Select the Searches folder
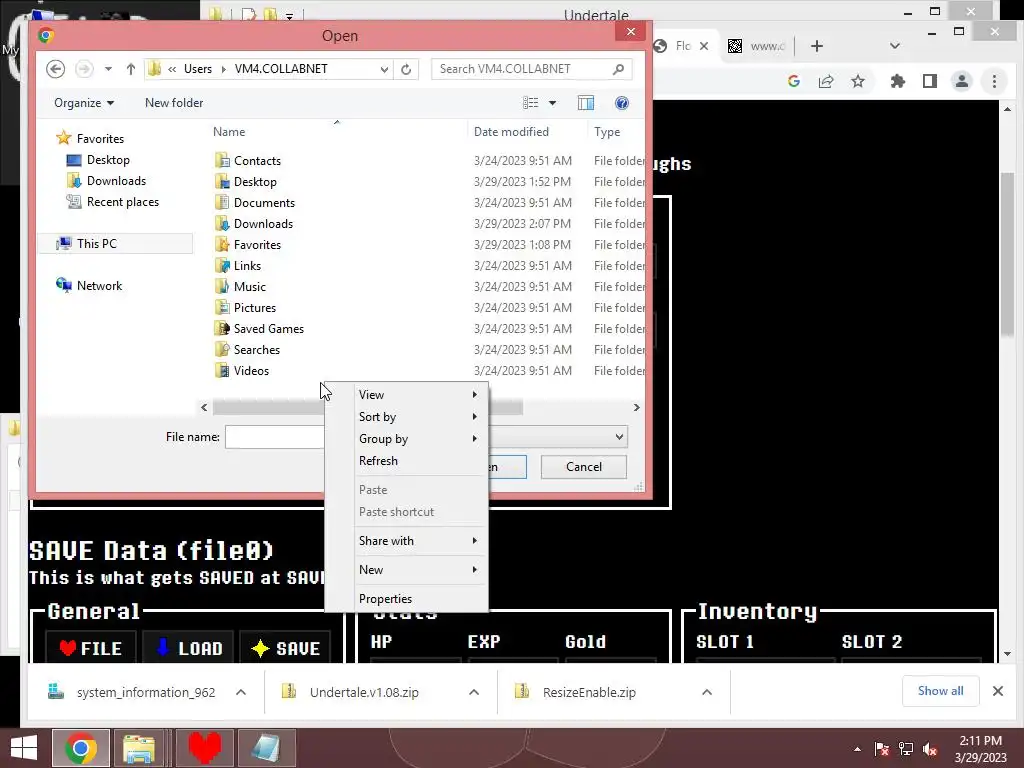The height and width of the screenshot is (768, 1024). coord(257,349)
